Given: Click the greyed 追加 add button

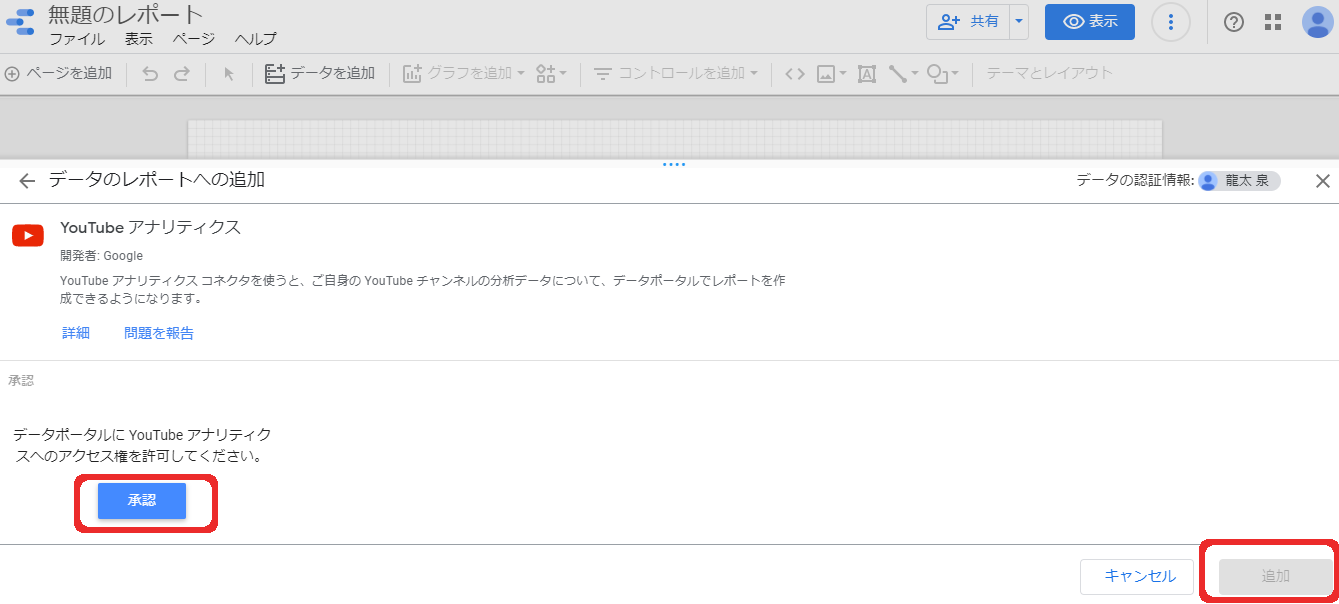Looking at the screenshot, I should [x=1275, y=576].
